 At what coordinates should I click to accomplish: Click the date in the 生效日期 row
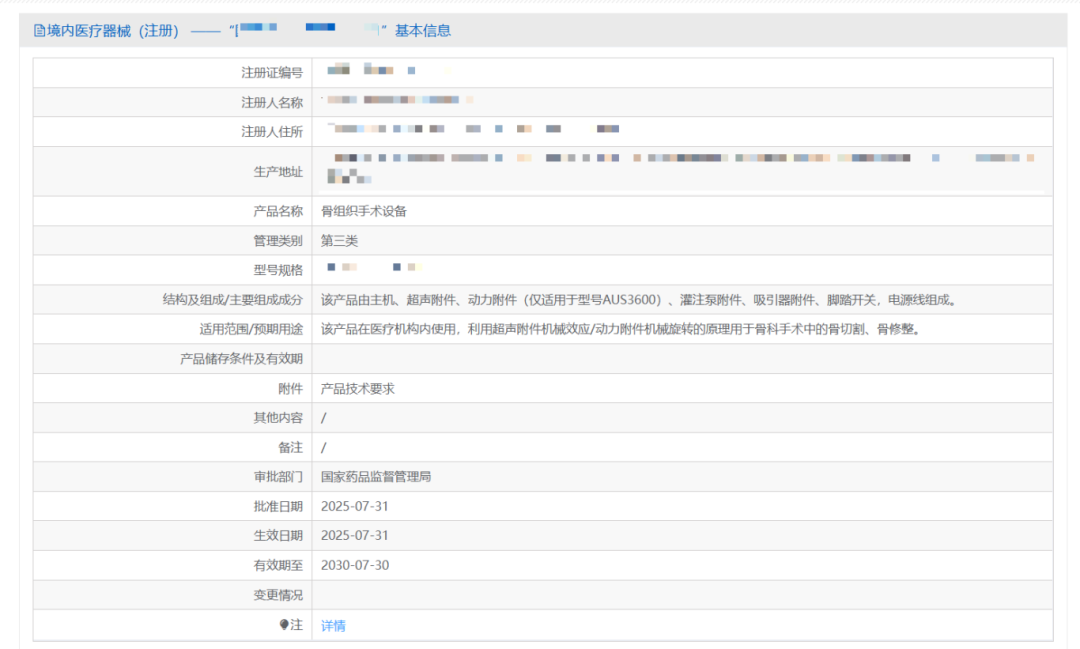pos(354,536)
